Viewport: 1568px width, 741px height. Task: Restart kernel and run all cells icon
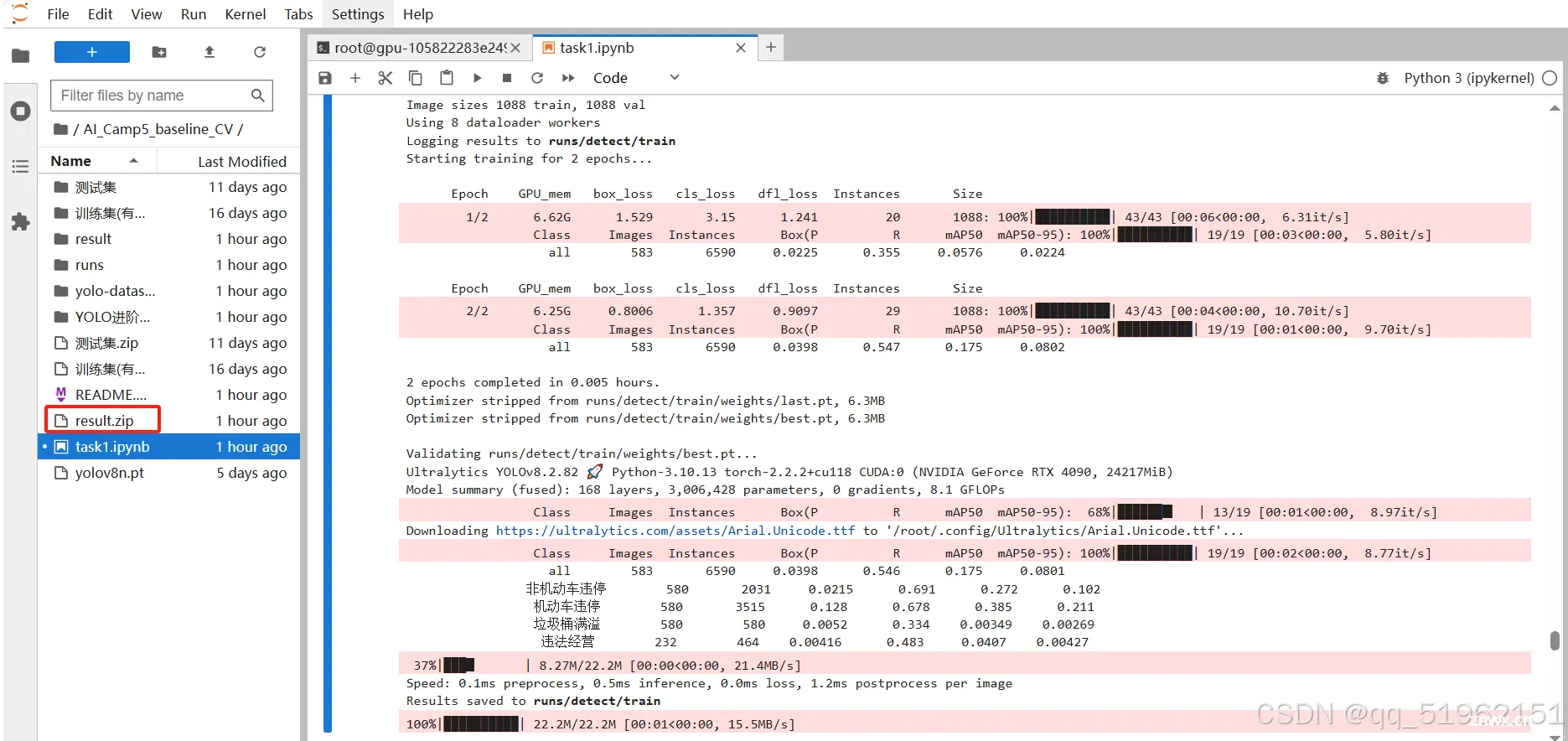click(568, 78)
